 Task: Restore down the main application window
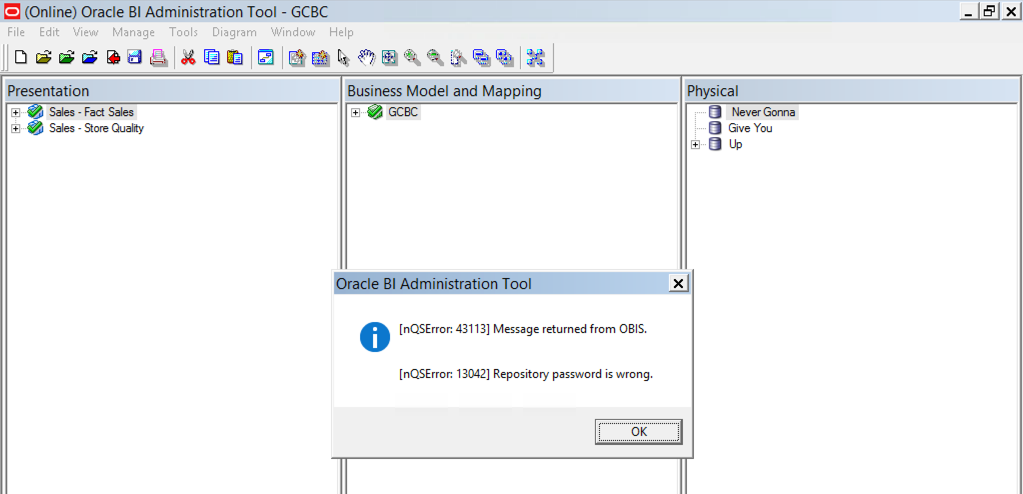990,11
